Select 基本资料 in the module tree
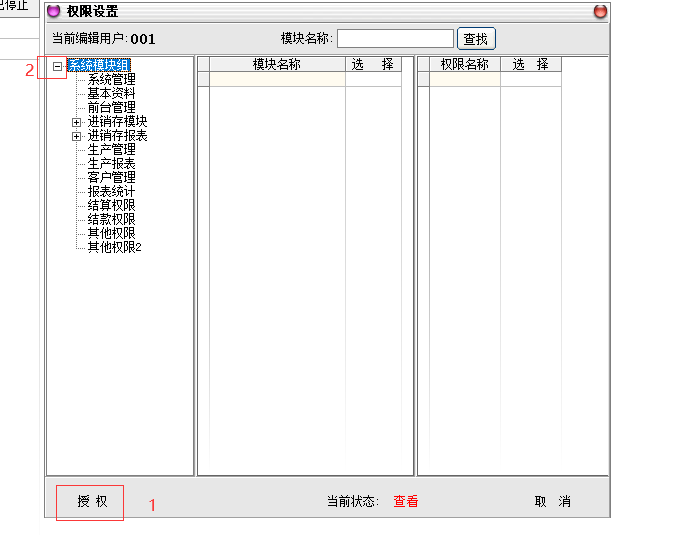The width and height of the screenshot is (678, 535). pos(111,93)
